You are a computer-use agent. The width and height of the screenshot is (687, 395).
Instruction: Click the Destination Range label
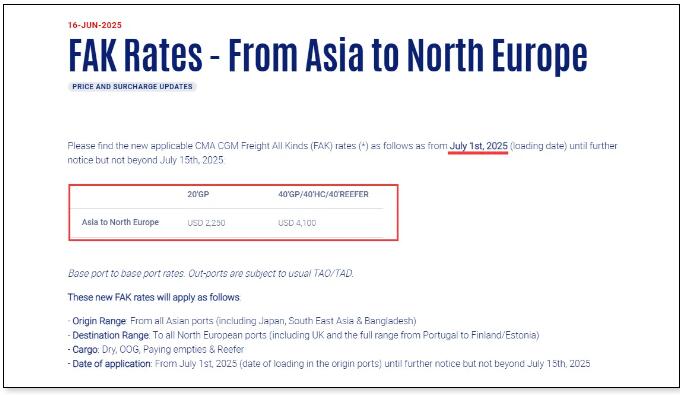[x=111, y=335]
